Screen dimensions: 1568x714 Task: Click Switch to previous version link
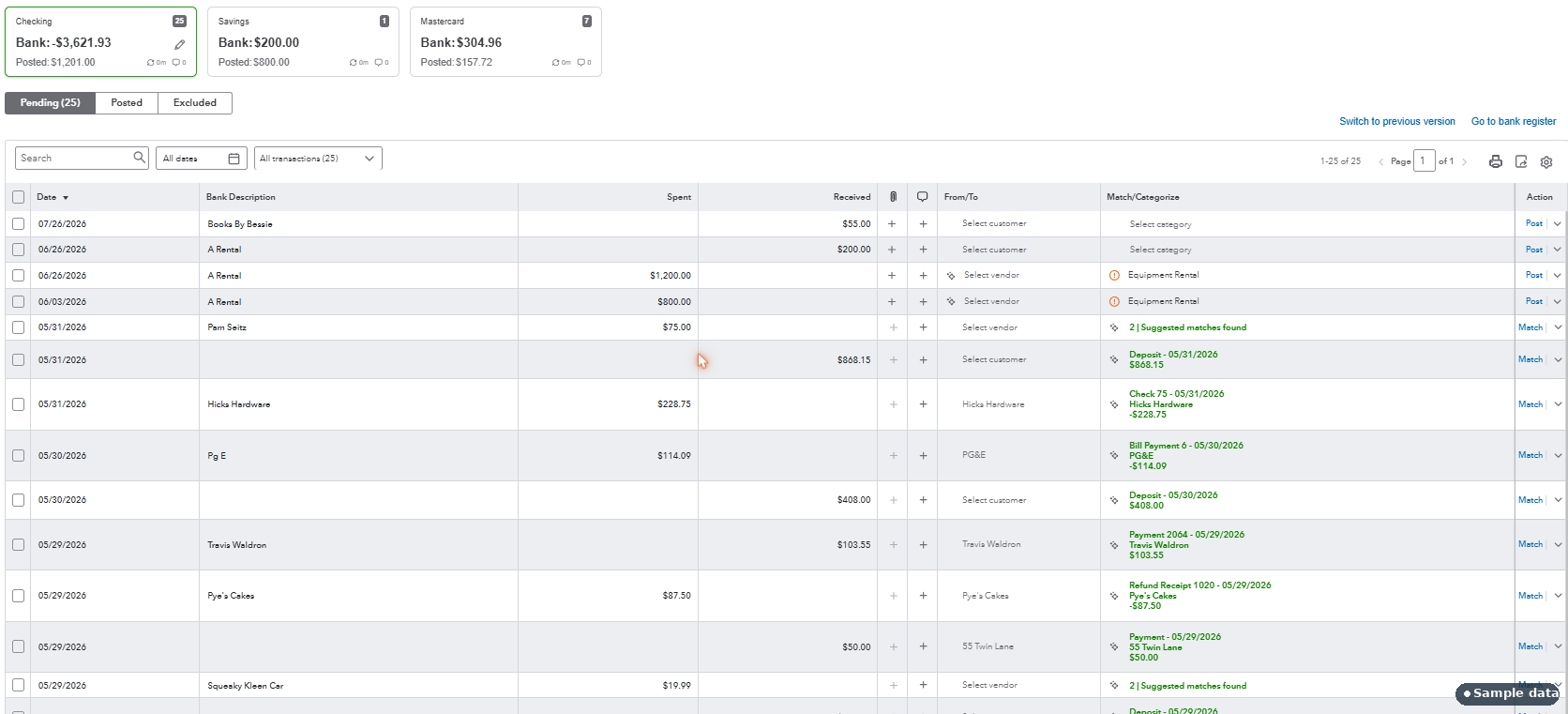point(1397,122)
